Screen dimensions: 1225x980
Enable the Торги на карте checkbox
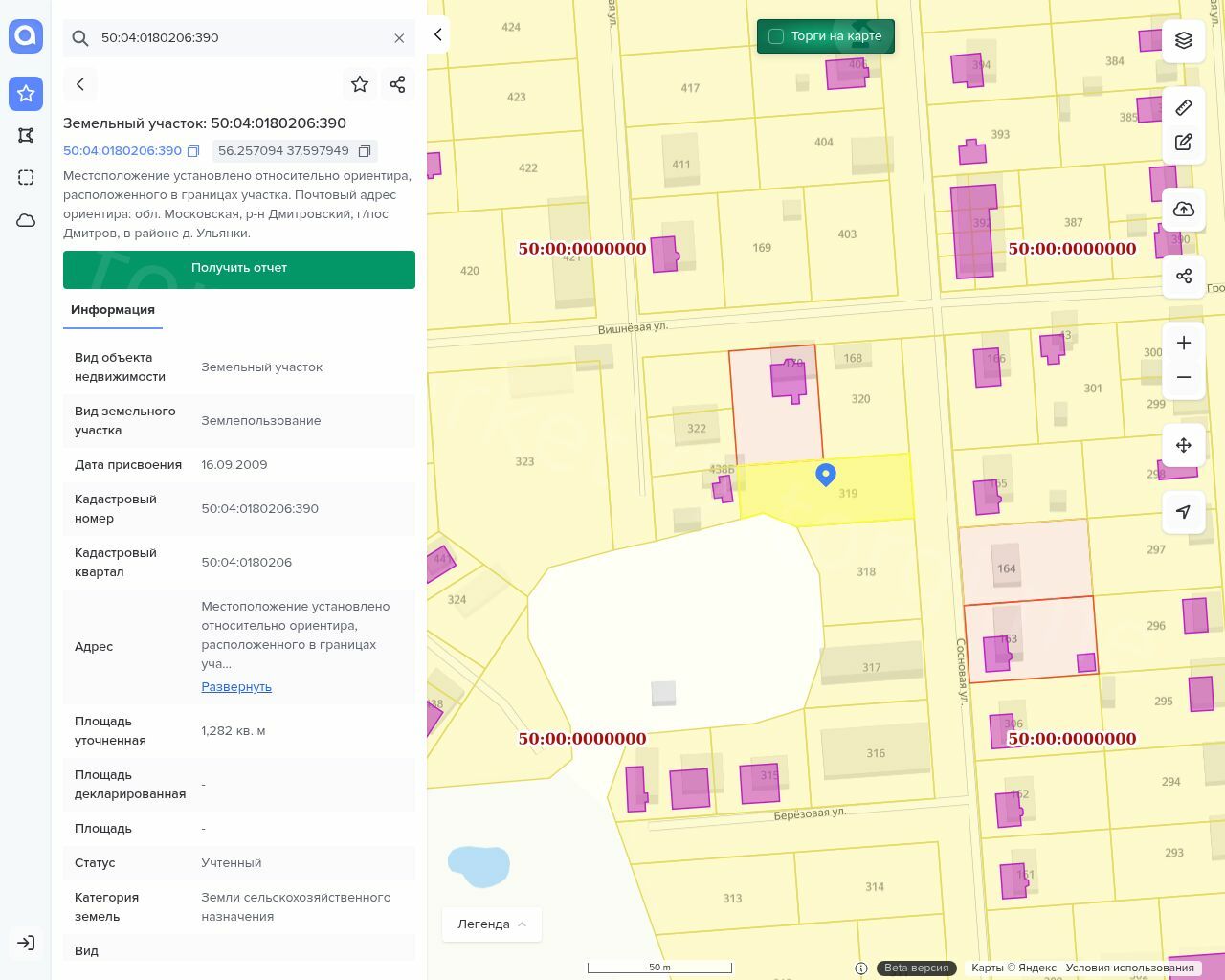coord(776,36)
